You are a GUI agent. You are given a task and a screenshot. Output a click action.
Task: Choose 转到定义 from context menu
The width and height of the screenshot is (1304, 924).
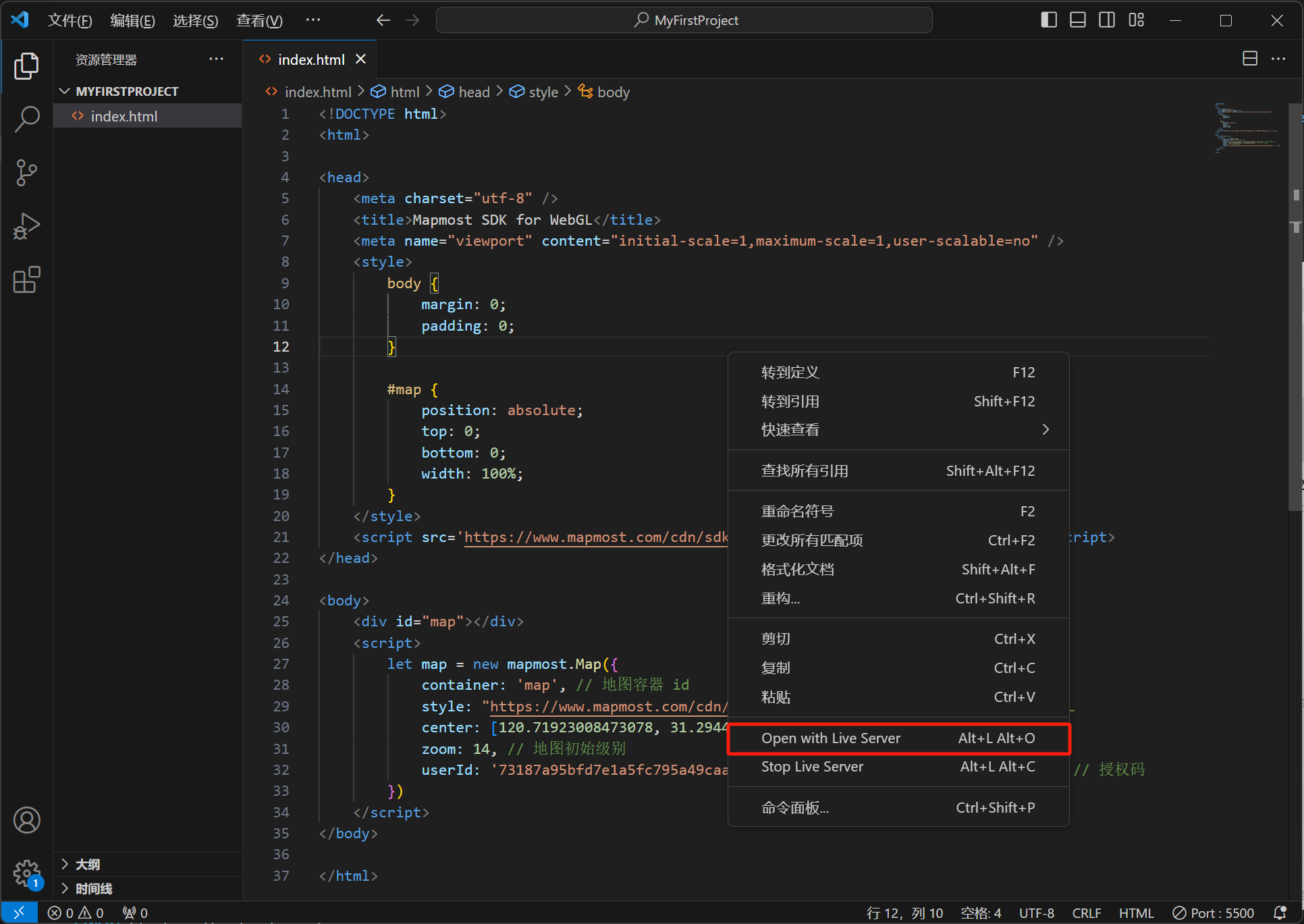pyautogui.click(x=898, y=373)
